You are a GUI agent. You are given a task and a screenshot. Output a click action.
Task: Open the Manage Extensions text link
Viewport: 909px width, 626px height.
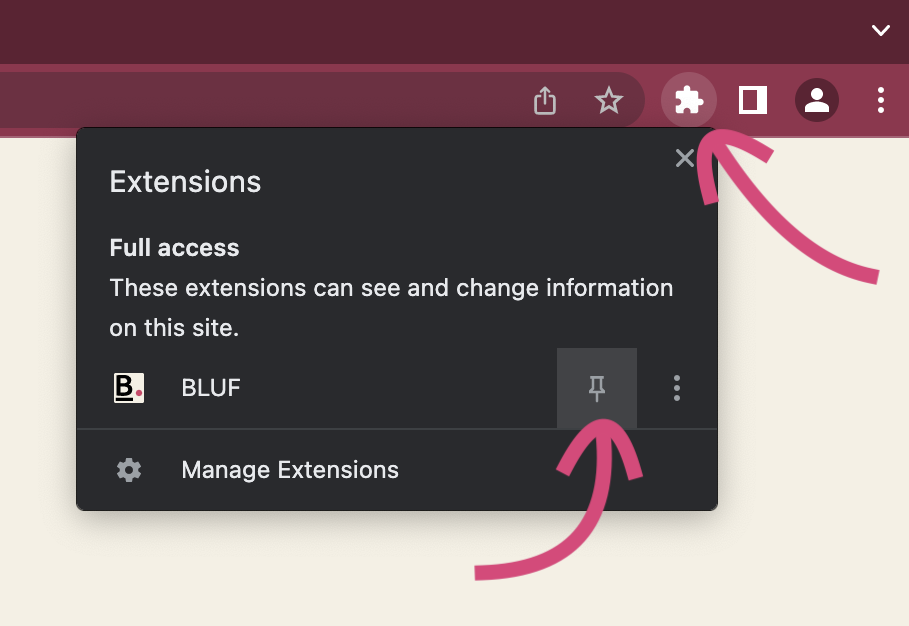coord(290,470)
